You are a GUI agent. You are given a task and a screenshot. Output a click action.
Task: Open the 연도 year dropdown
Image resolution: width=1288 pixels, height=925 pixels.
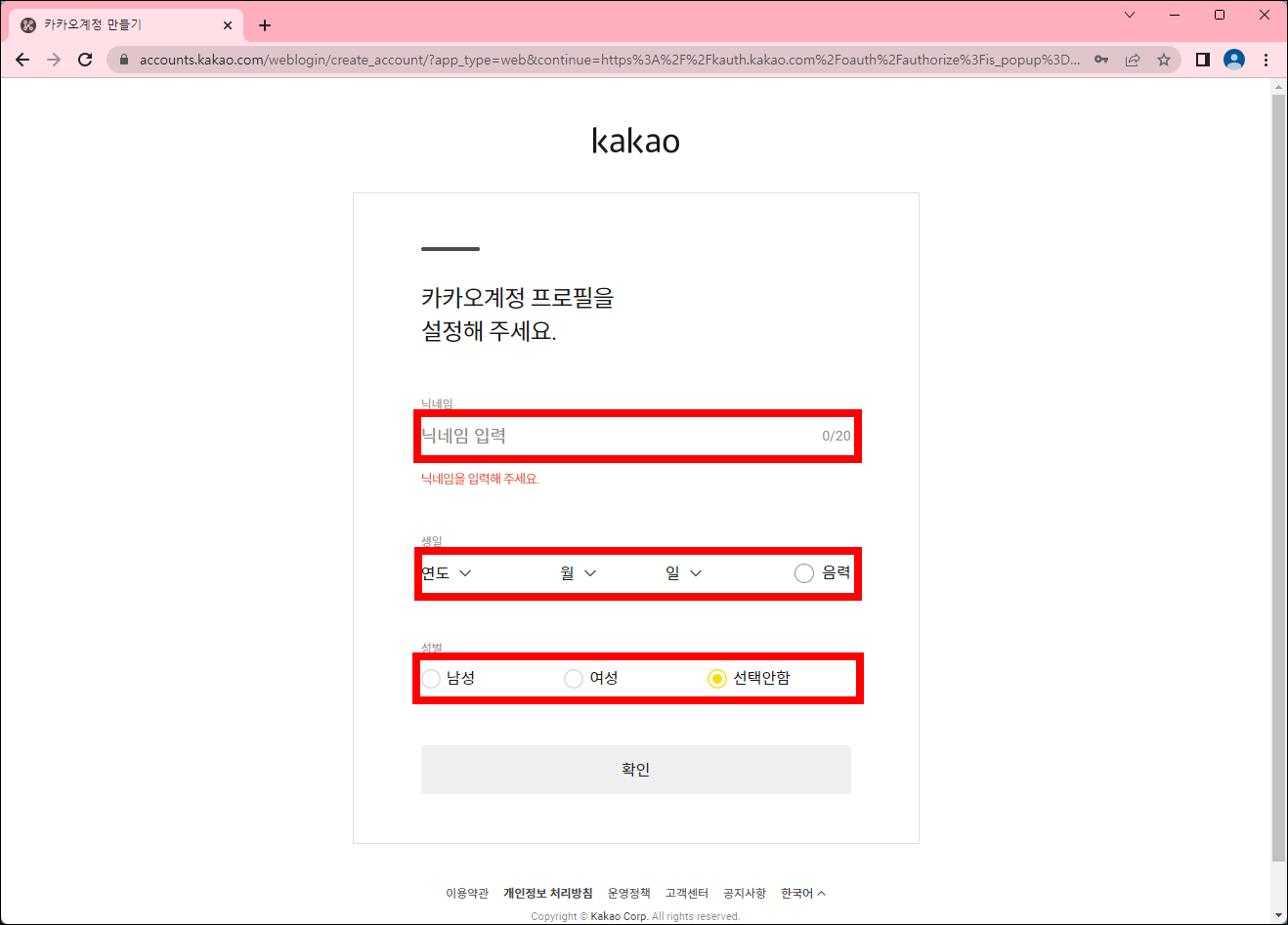(447, 573)
